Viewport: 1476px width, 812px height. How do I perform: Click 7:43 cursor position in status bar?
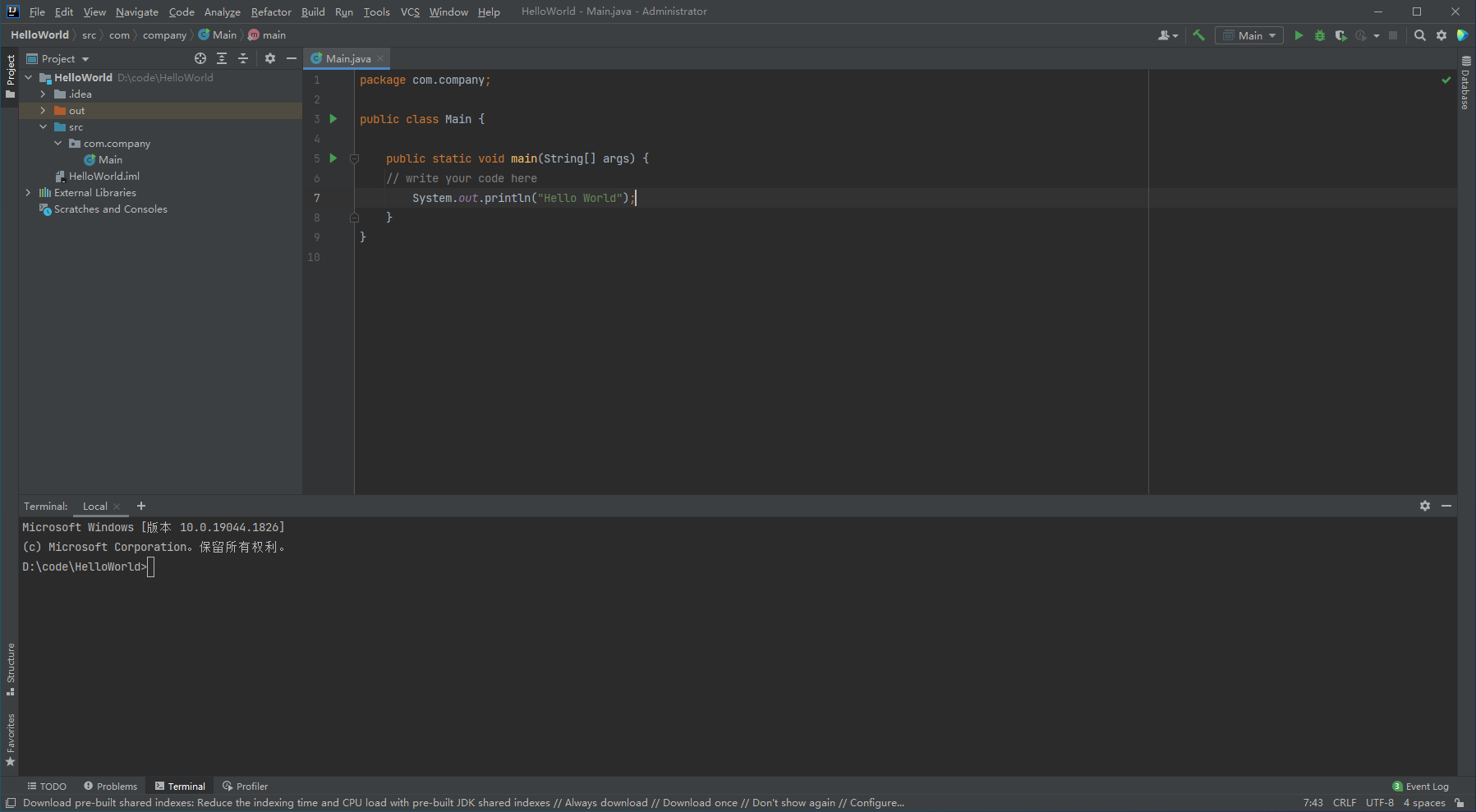1313,803
